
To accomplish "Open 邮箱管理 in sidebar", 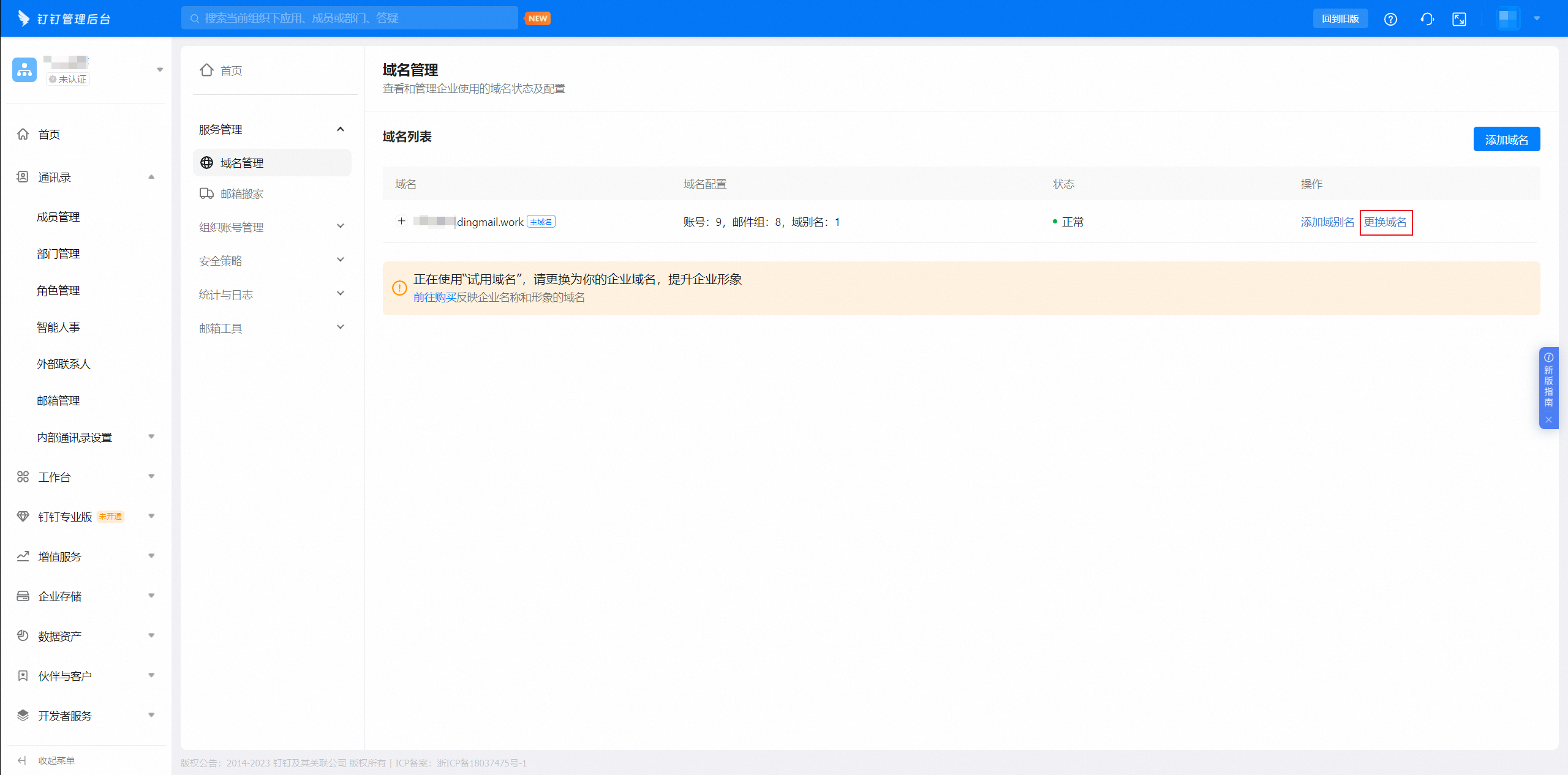I will pos(58,400).
